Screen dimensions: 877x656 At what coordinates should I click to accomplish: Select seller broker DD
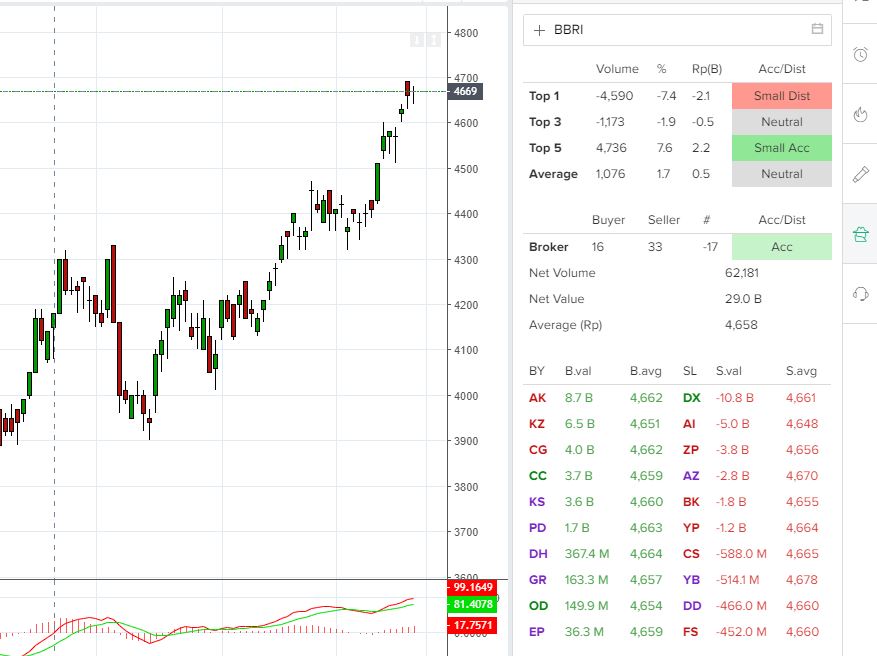coord(692,606)
